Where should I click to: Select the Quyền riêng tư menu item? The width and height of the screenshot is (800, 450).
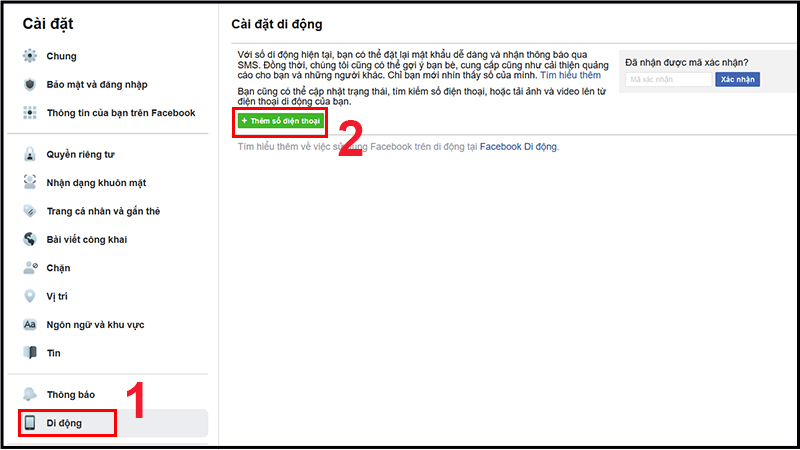(x=81, y=154)
